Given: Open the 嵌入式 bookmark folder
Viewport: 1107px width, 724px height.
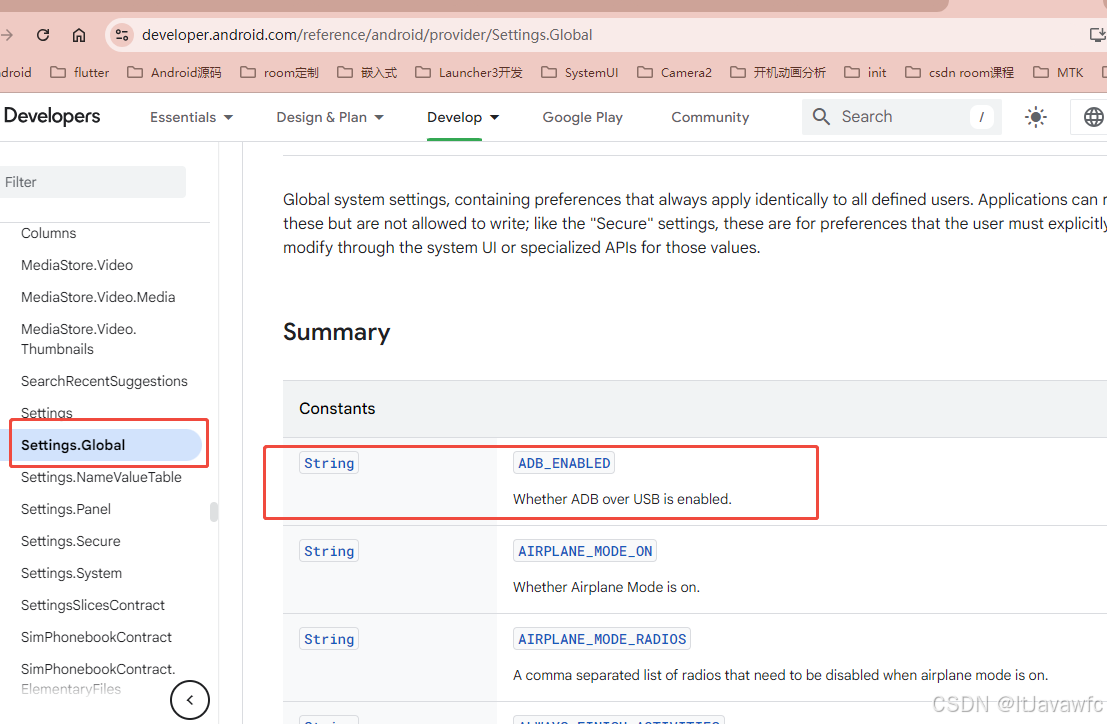Looking at the screenshot, I should click(x=366, y=73).
